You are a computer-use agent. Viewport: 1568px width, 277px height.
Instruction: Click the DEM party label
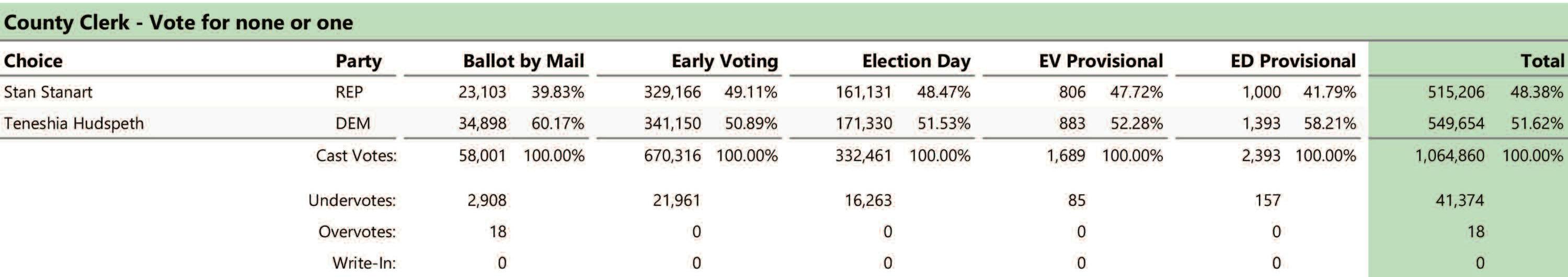pyautogui.click(x=352, y=123)
